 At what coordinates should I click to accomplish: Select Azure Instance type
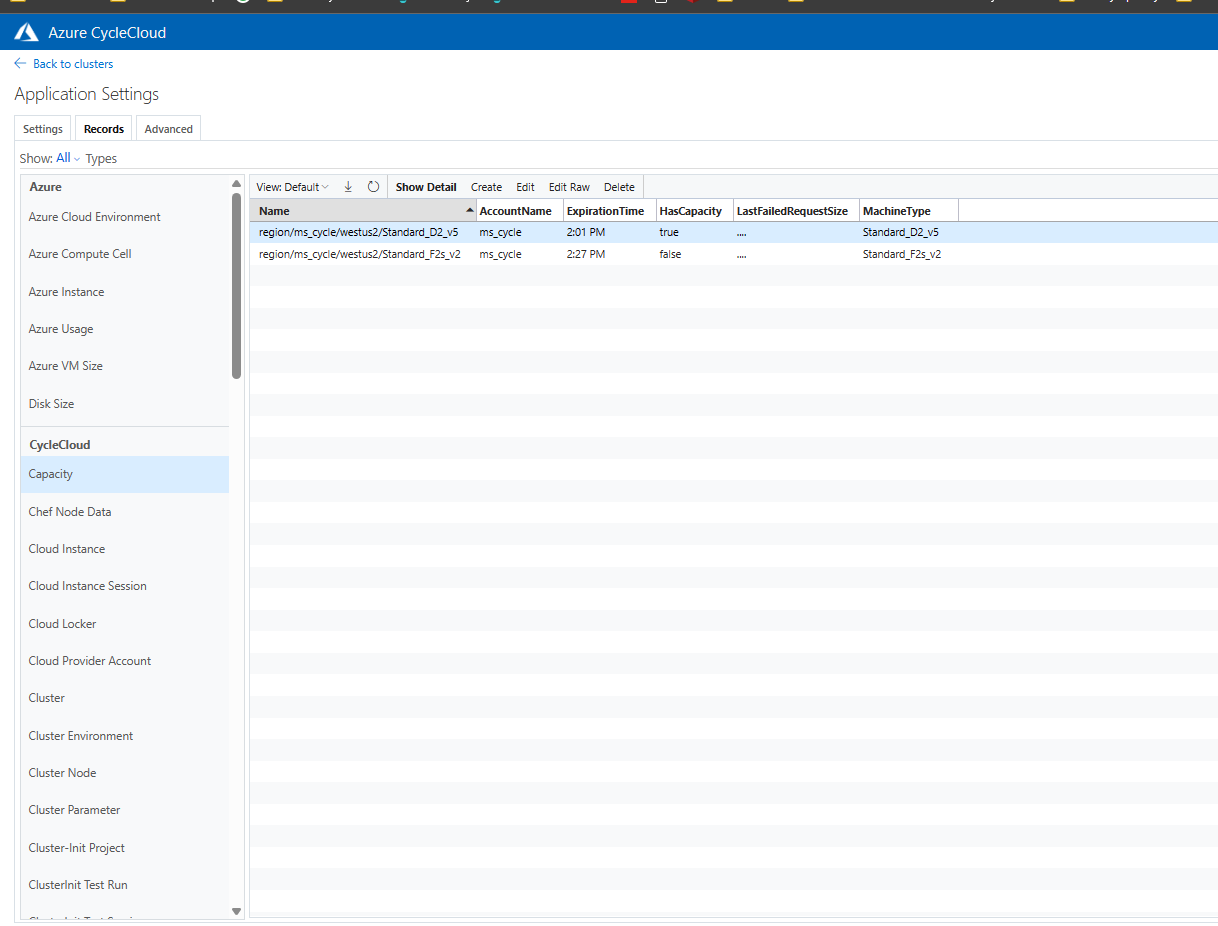[x=124, y=292]
